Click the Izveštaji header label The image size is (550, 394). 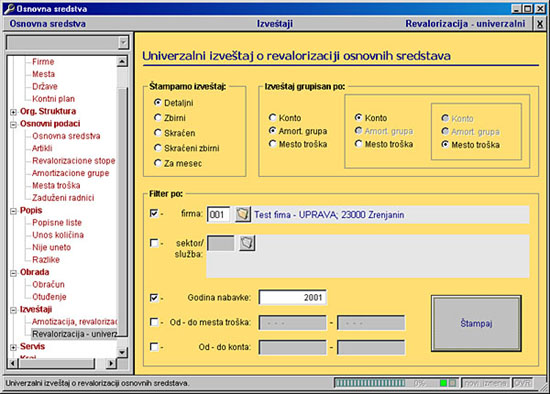(x=275, y=24)
